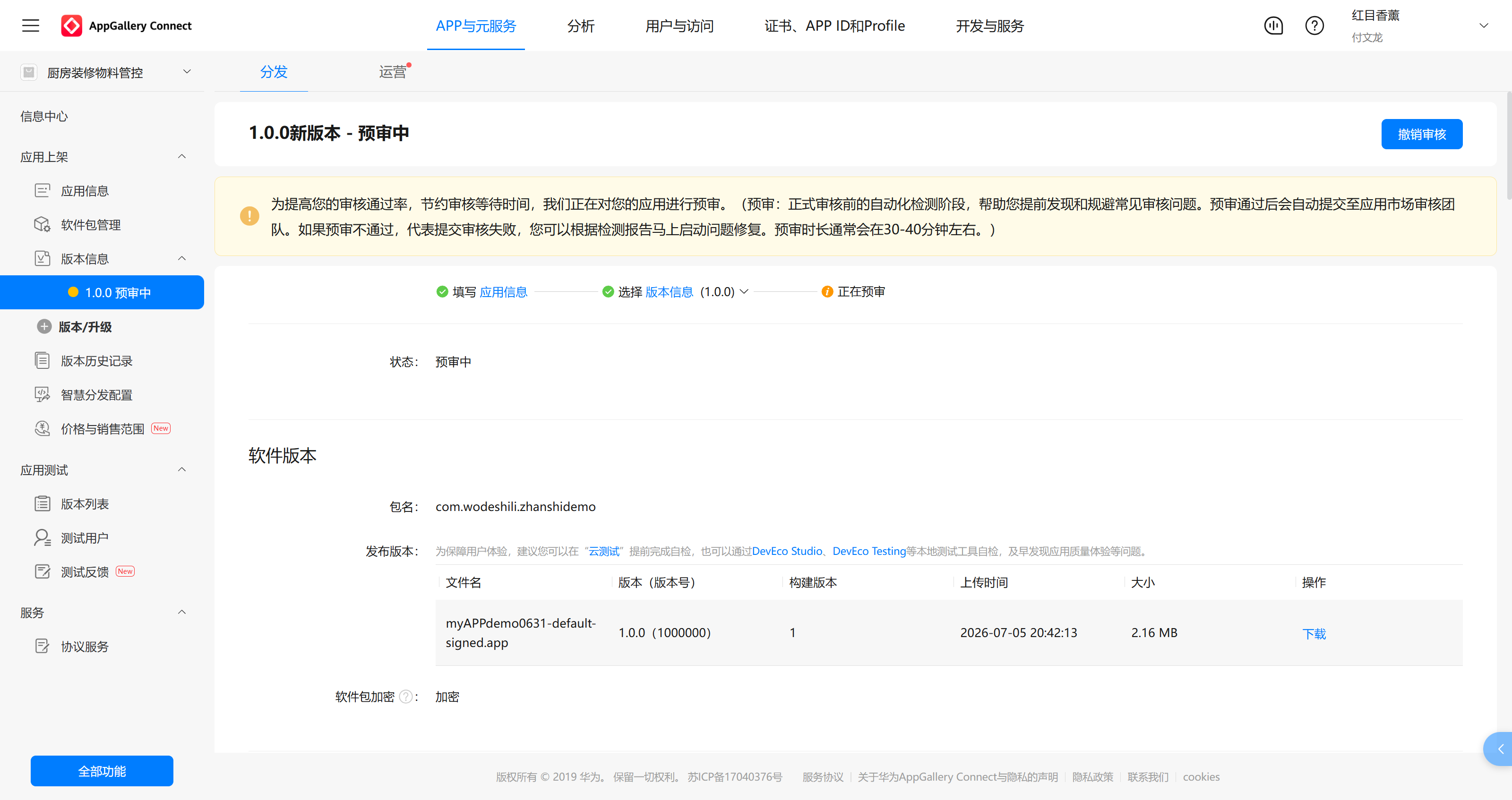Click the 撤销审核 button
The image size is (1512, 800).
[x=1421, y=134]
